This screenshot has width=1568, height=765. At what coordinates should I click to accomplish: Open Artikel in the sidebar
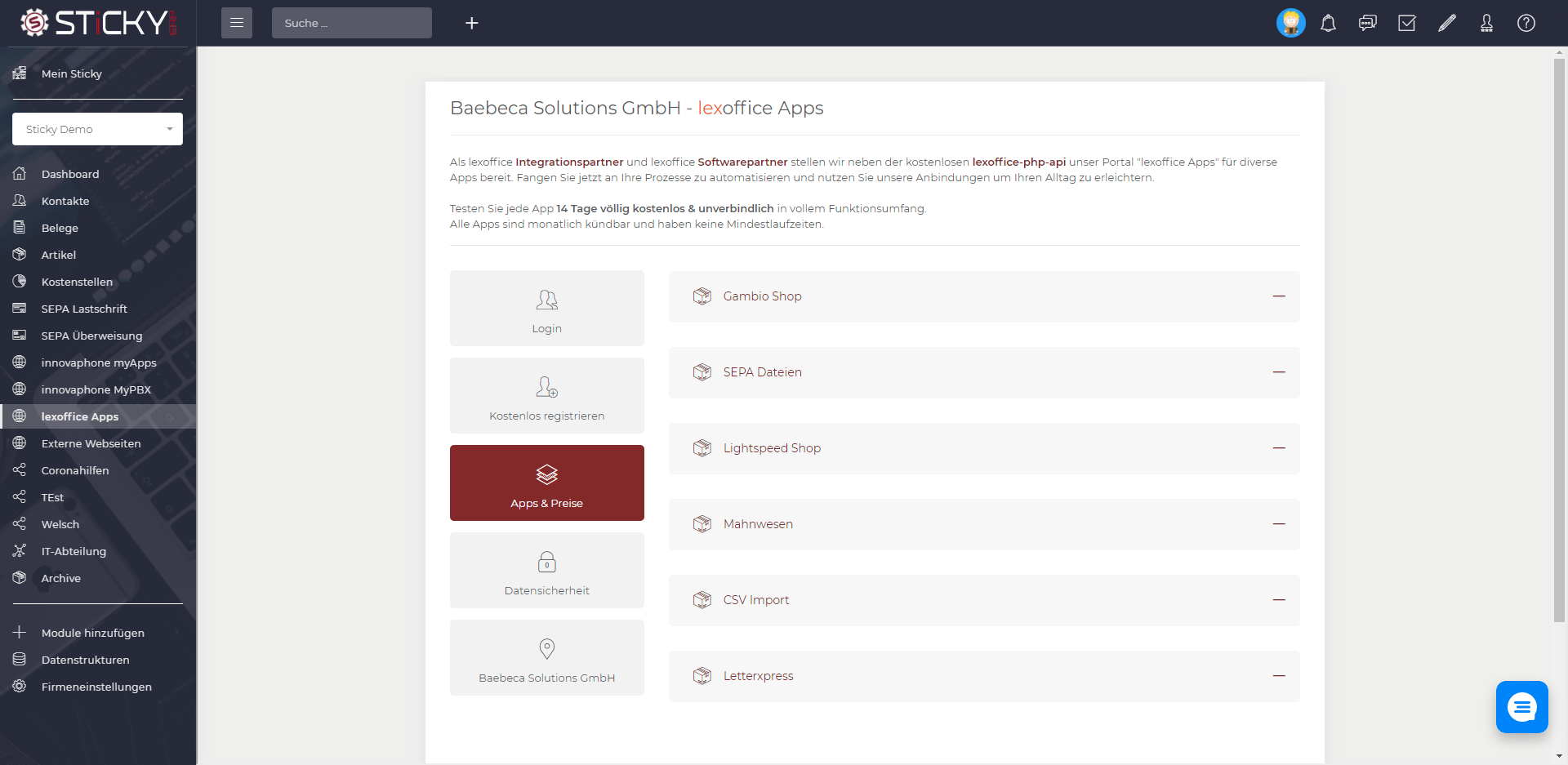click(98, 255)
